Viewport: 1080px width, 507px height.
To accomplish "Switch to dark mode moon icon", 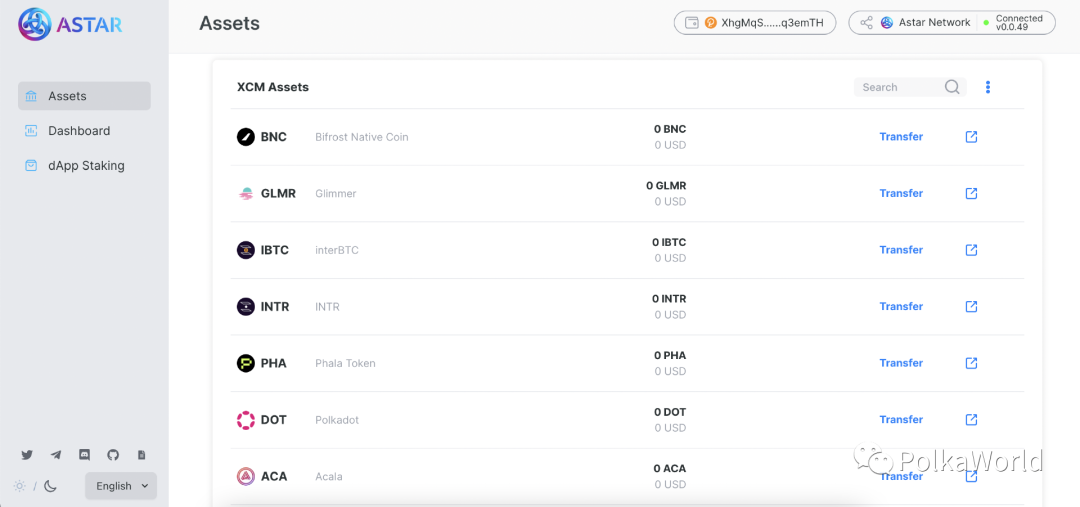I will coord(50,487).
